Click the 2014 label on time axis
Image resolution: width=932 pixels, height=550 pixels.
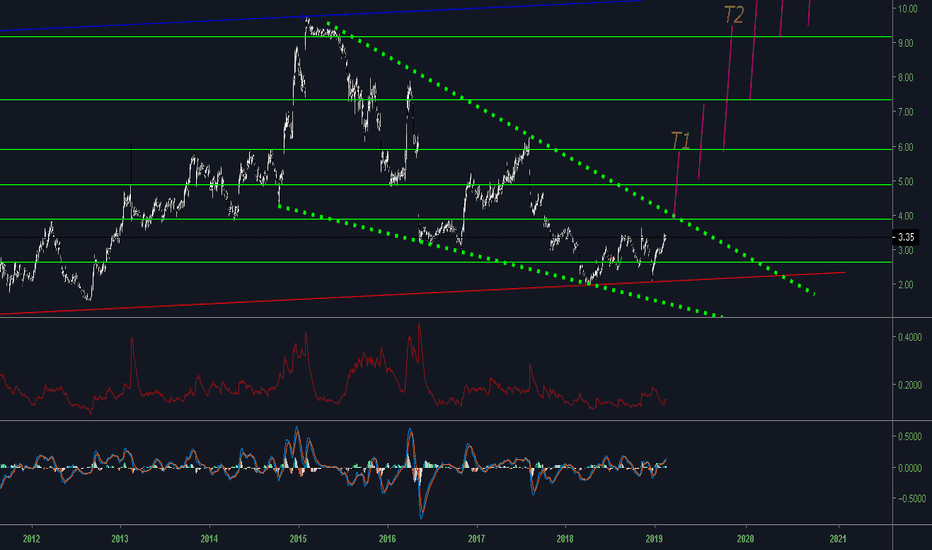(x=209, y=539)
